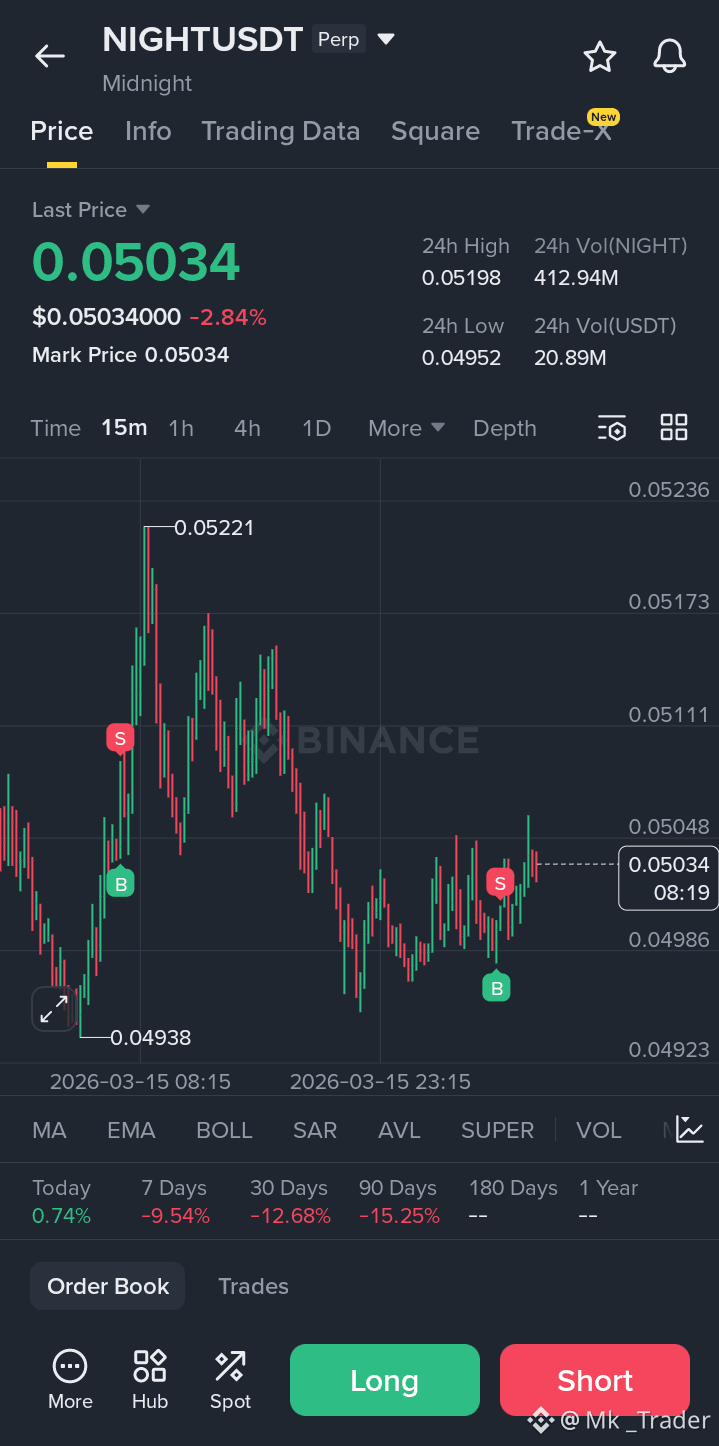Select the Time chart interval
Viewport: 719px width, 1446px height.
coord(56,428)
